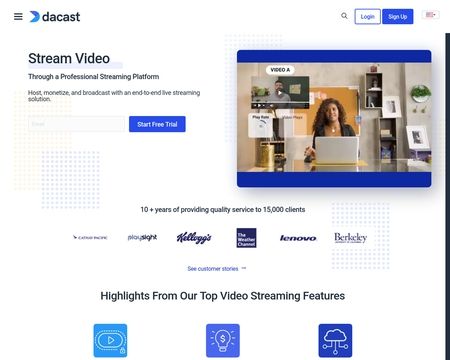Open the search magnifier icon
450x360 pixels.
coord(344,16)
